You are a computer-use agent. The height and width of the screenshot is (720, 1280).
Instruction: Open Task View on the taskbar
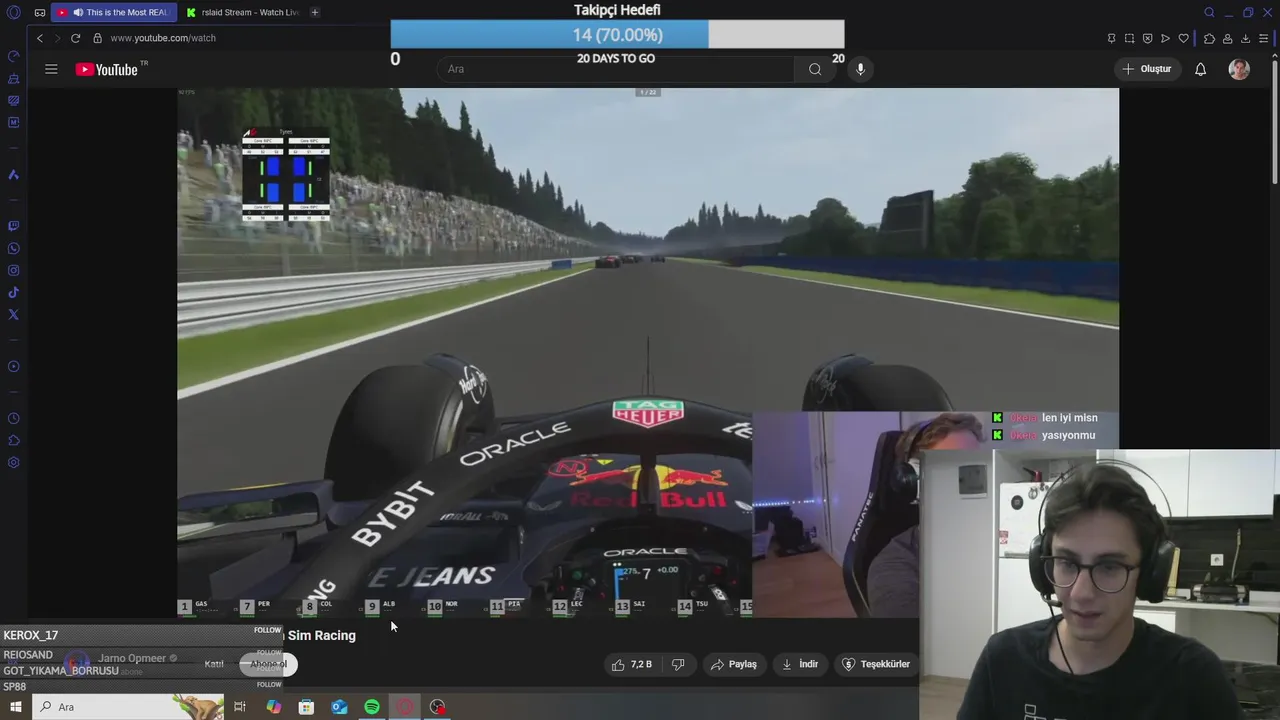[x=240, y=707]
